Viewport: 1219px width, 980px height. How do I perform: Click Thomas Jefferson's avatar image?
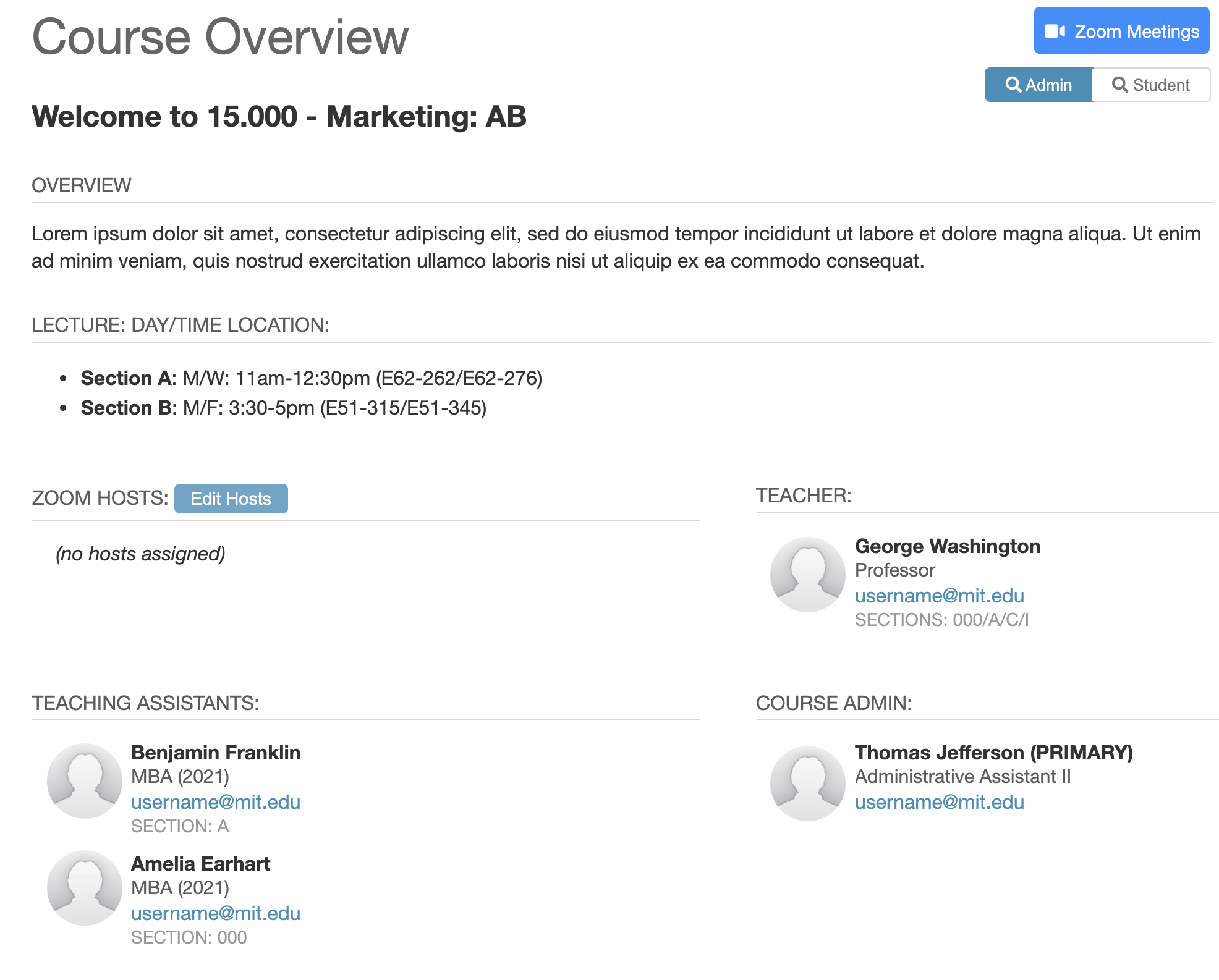click(808, 784)
